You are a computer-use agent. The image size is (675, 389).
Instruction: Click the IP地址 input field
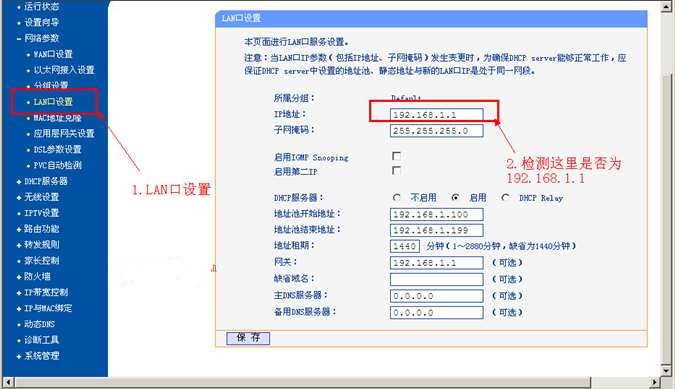(437, 115)
